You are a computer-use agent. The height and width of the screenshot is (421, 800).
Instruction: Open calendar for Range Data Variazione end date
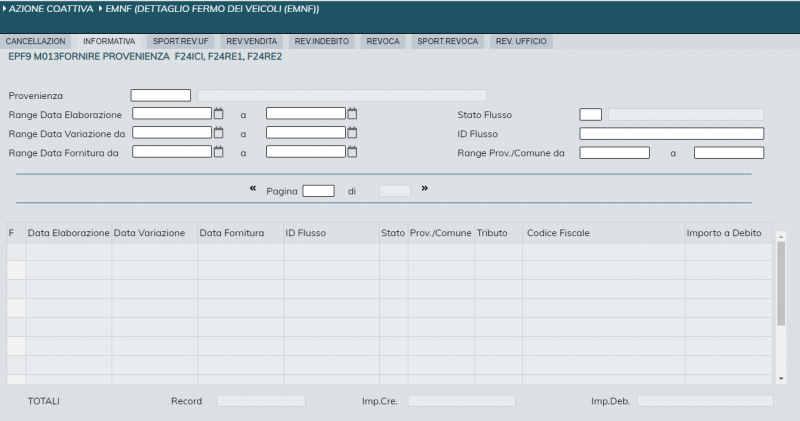pyautogui.click(x=352, y=133)
